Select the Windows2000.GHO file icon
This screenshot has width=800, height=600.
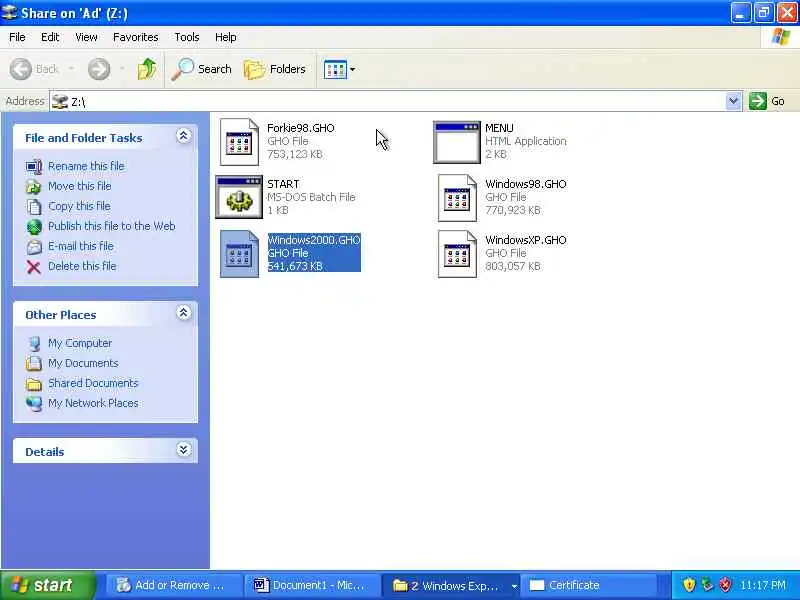[x=239, y=254]
